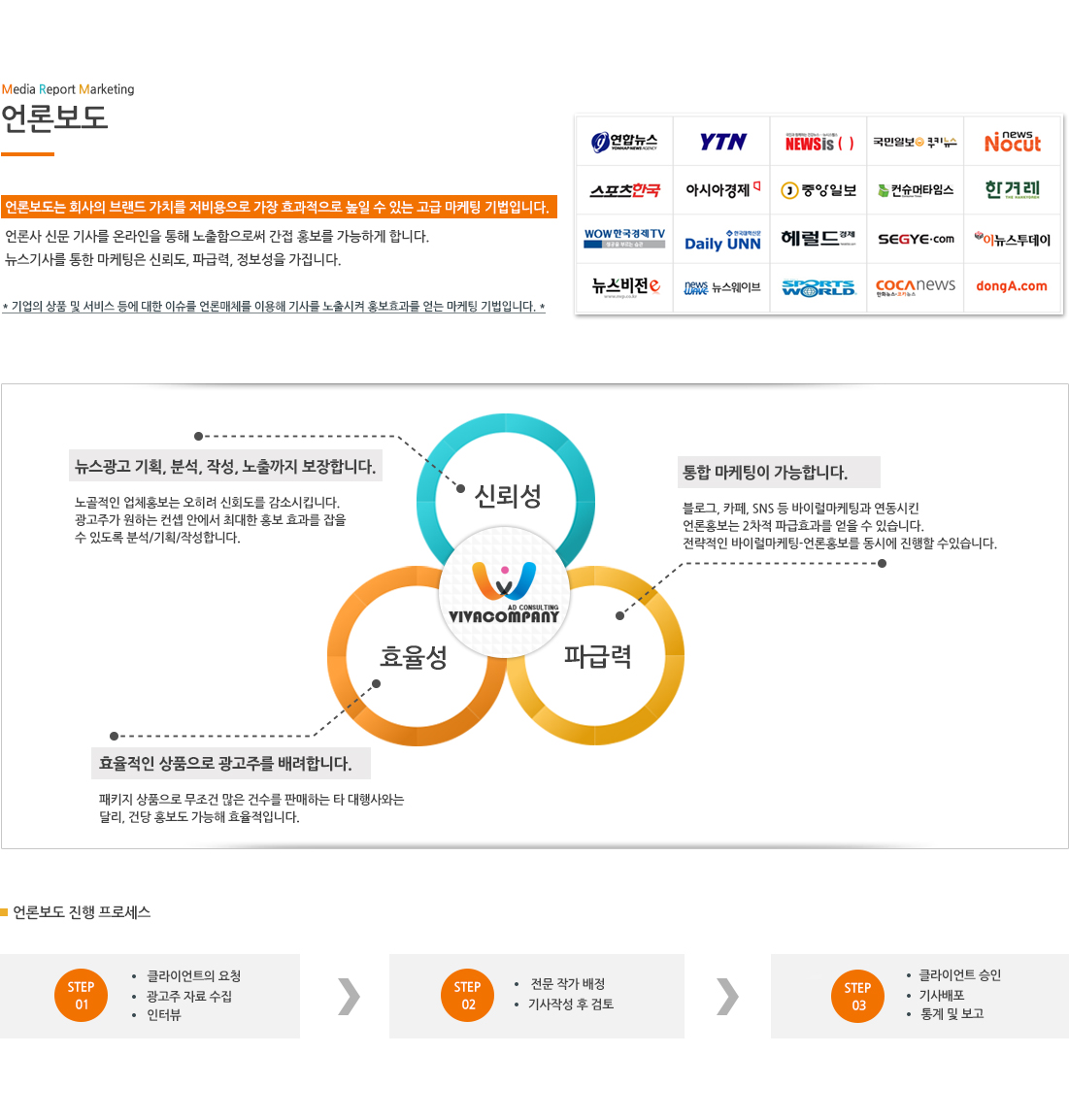Screen dimensions: 1069x1120
Task: Click the STEP 02 orange badge
Action: 468,996
